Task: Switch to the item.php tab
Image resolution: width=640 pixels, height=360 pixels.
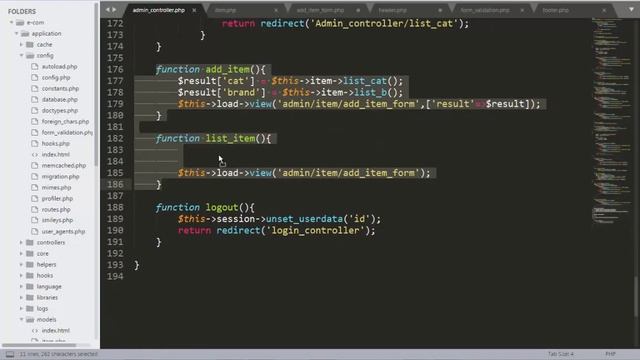Action: pyautogui.click(x=225, y=10)
